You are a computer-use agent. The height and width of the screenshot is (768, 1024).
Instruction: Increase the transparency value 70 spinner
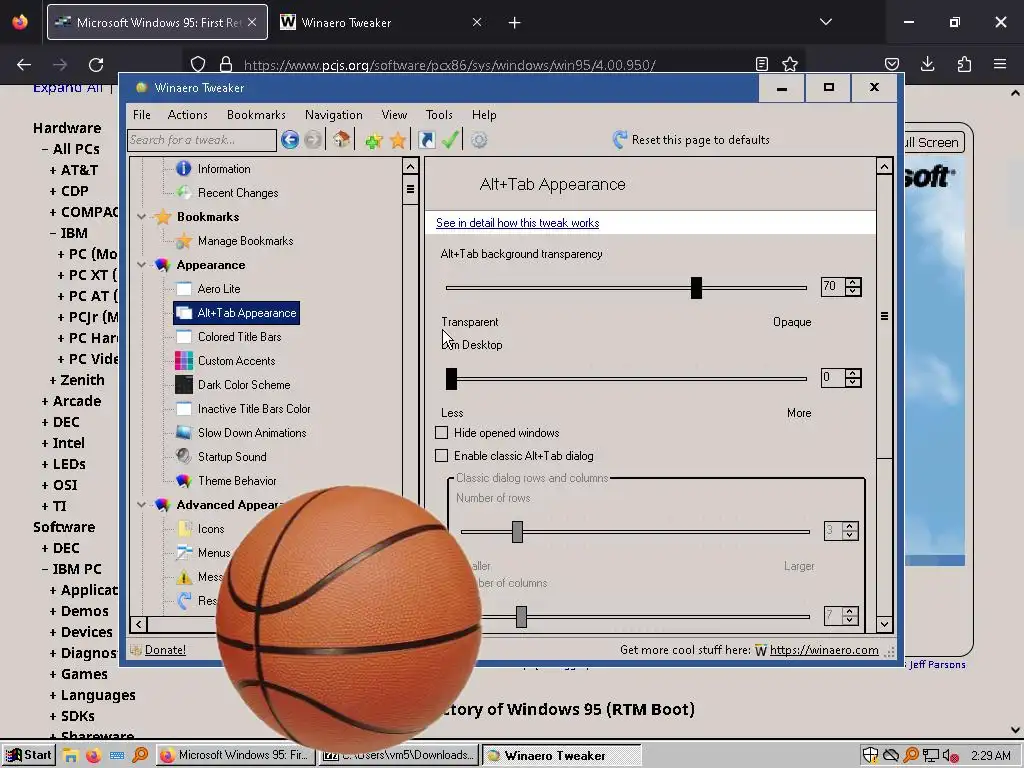(x=853, y=282)
